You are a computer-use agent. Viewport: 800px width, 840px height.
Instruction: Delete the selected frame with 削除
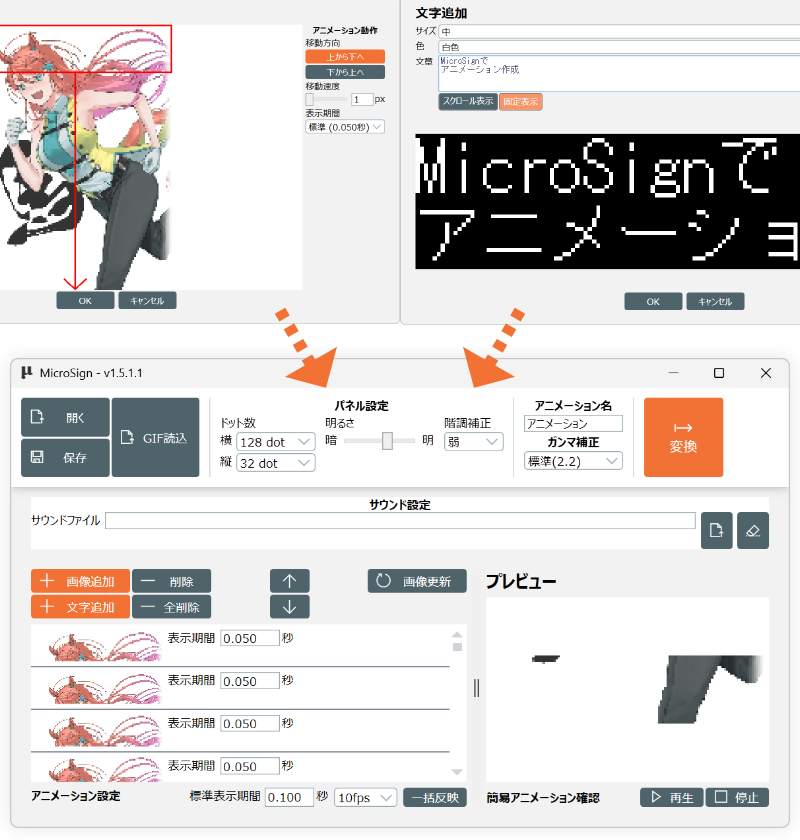[171, 581]
